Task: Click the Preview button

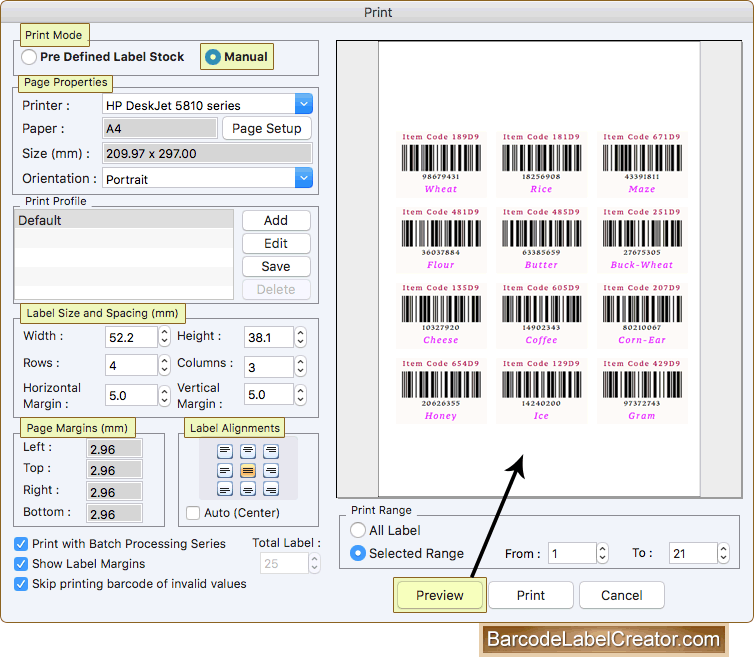Action: point(440,595)
